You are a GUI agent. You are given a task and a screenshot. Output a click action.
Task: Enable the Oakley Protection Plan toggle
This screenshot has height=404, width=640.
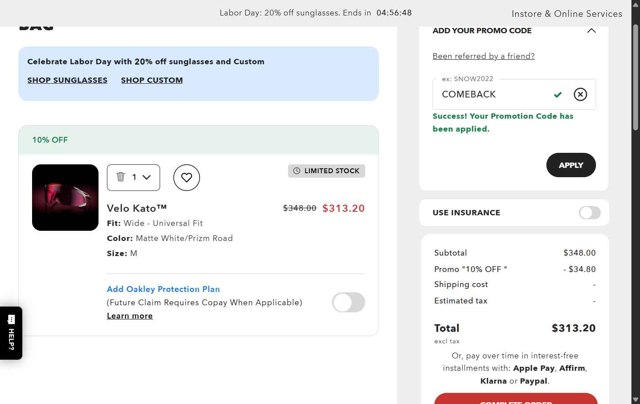tap(348, 302)
